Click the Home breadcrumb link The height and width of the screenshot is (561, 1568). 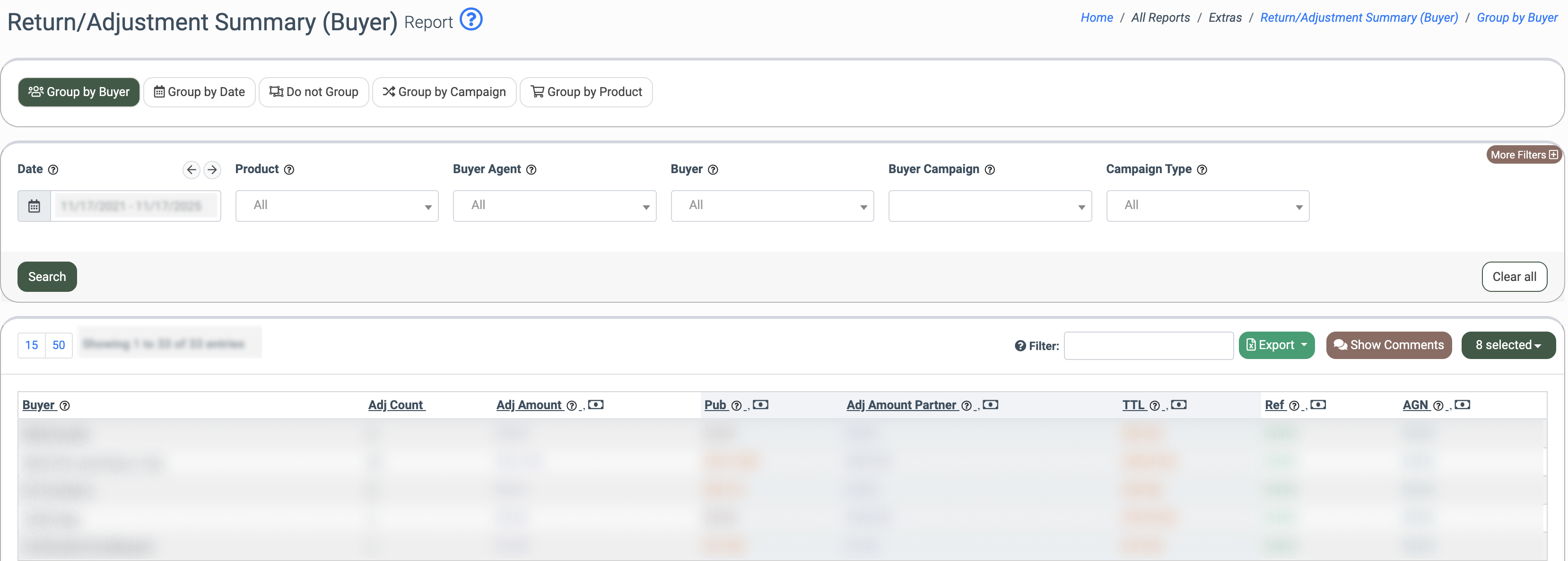[1096, 18]
